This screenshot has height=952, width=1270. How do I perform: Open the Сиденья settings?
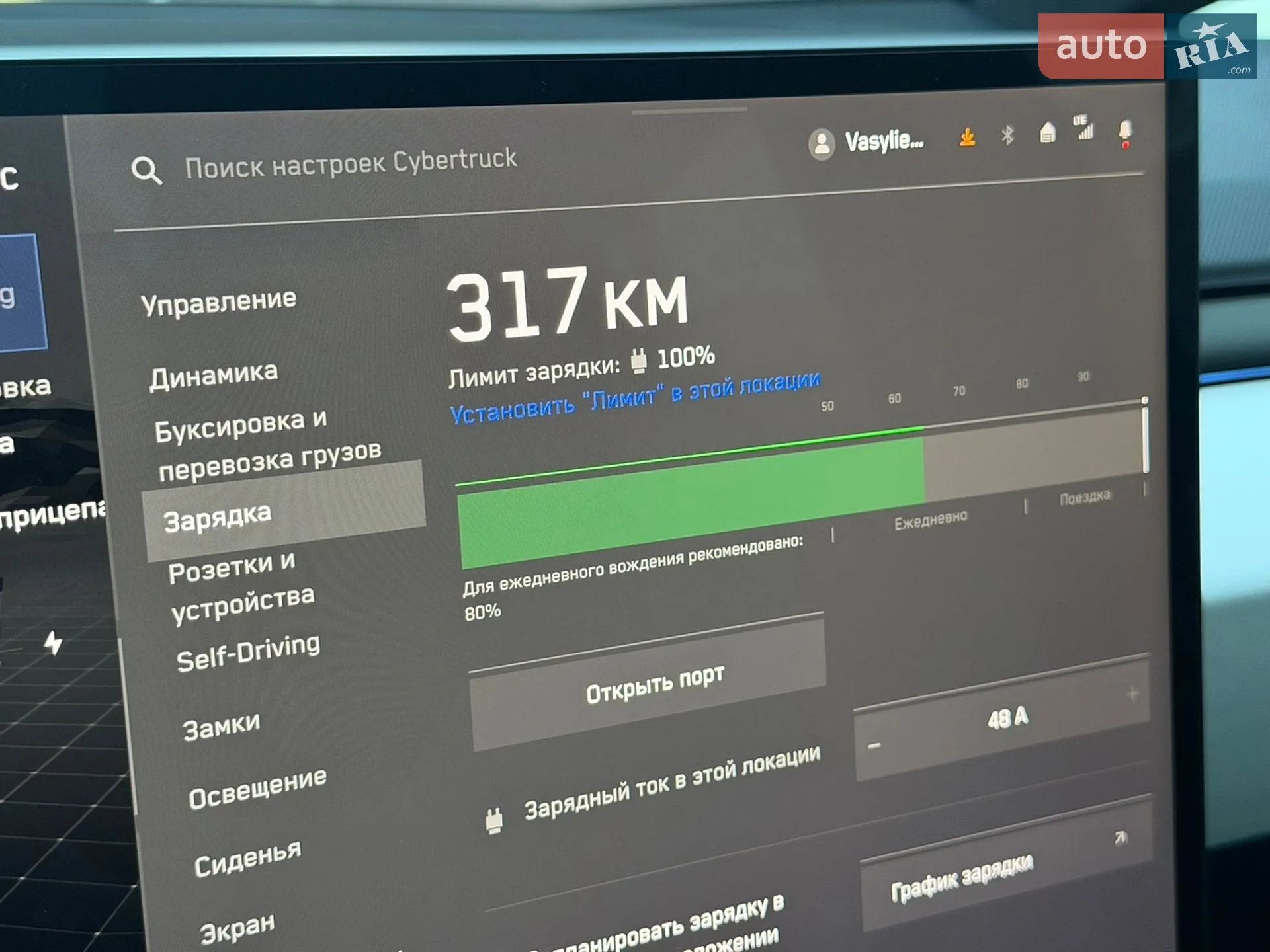click(248, 858)
